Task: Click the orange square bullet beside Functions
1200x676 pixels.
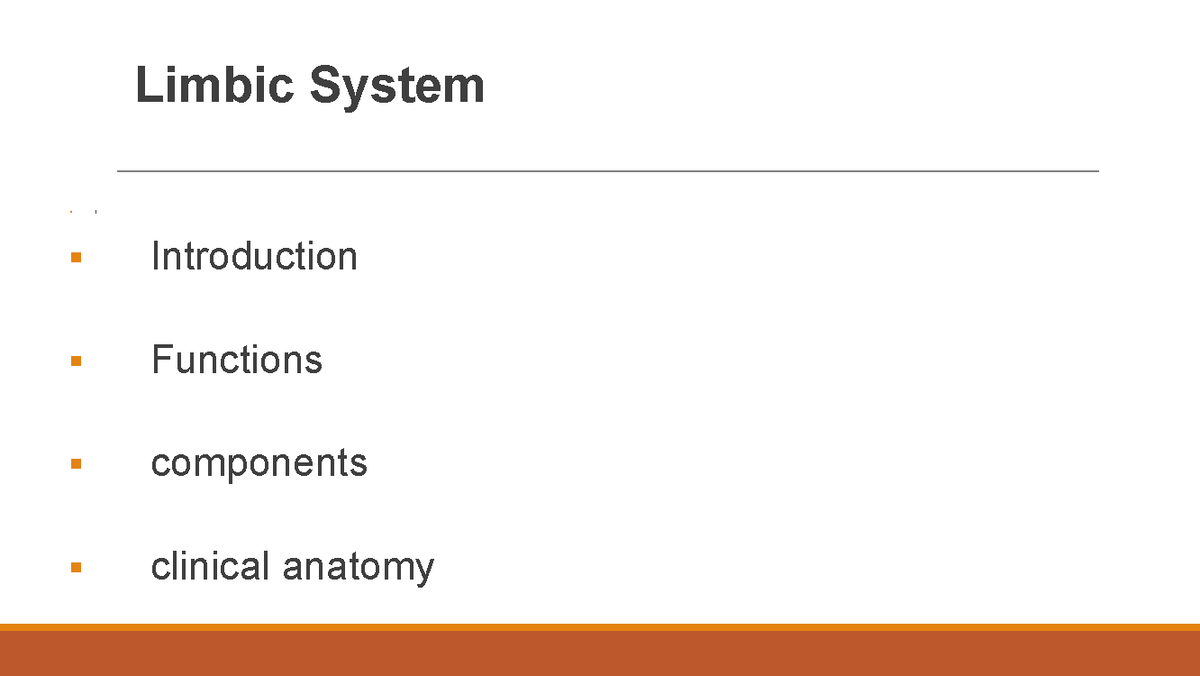Action: pyautogui.click(x=76, y=361)
